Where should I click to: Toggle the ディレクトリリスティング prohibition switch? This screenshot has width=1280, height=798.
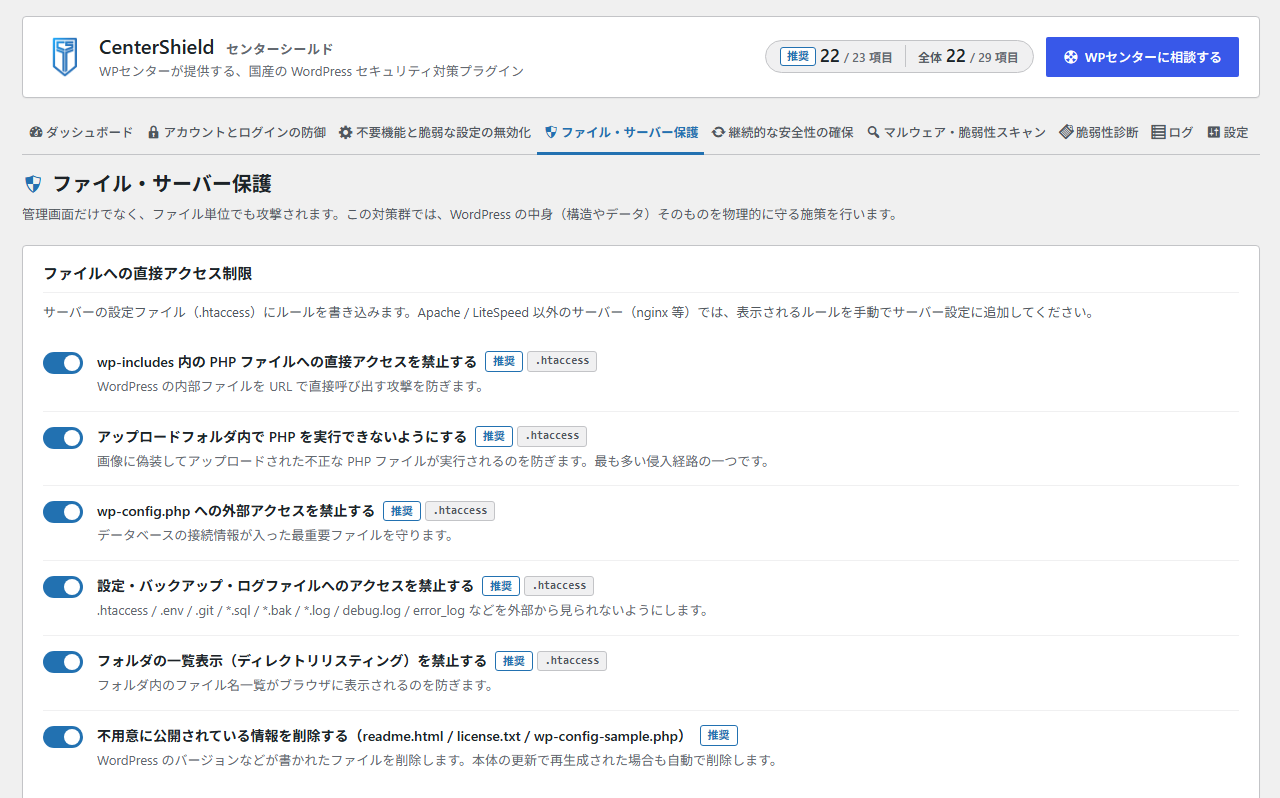point(63,662)
